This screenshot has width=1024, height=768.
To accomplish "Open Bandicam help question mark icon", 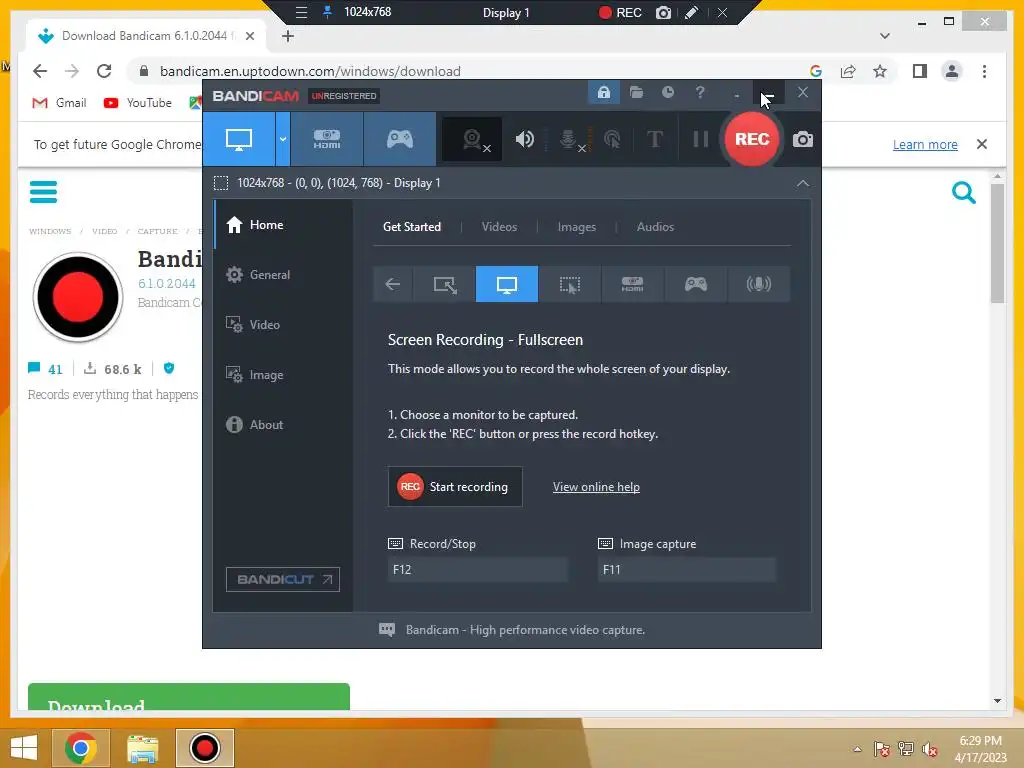I will [700, 93].
